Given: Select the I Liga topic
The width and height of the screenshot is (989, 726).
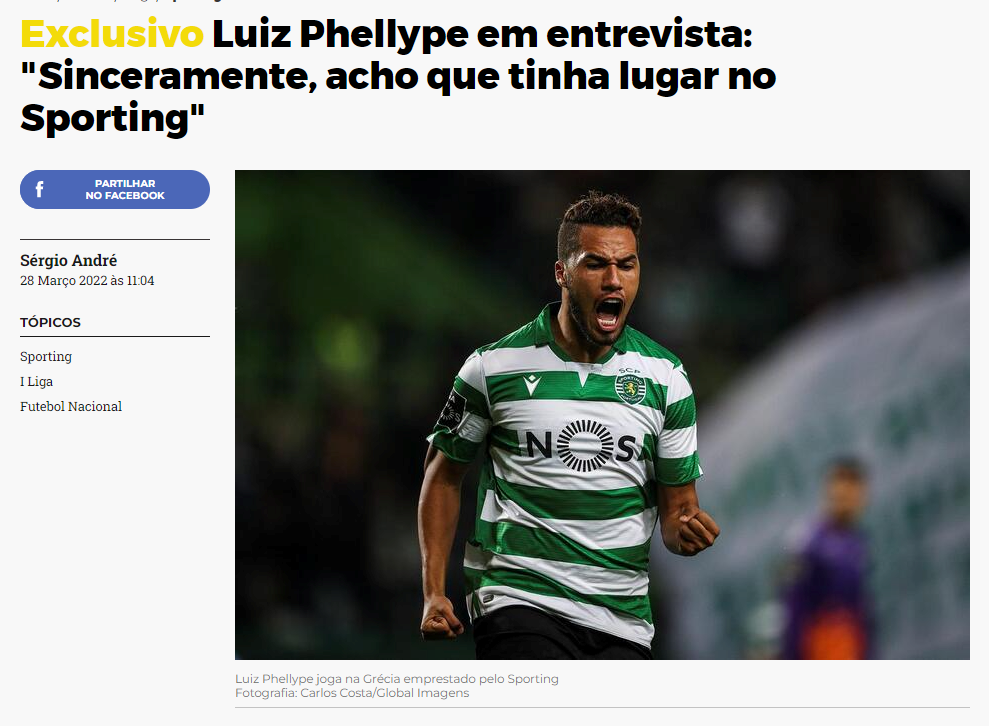Looking at the screenshot, I should 37,382.
